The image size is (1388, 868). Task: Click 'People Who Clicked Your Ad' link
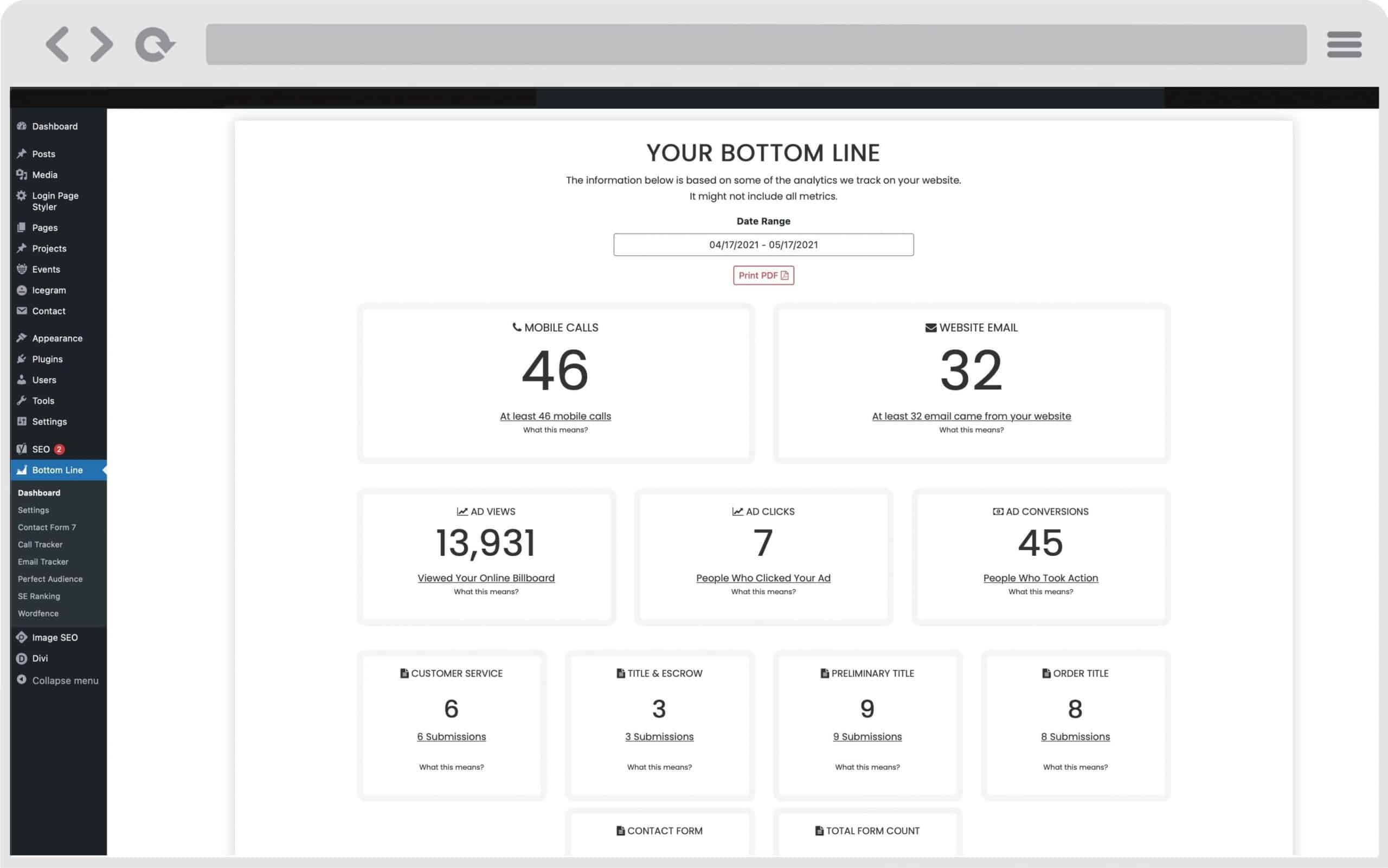coord(763,578)
